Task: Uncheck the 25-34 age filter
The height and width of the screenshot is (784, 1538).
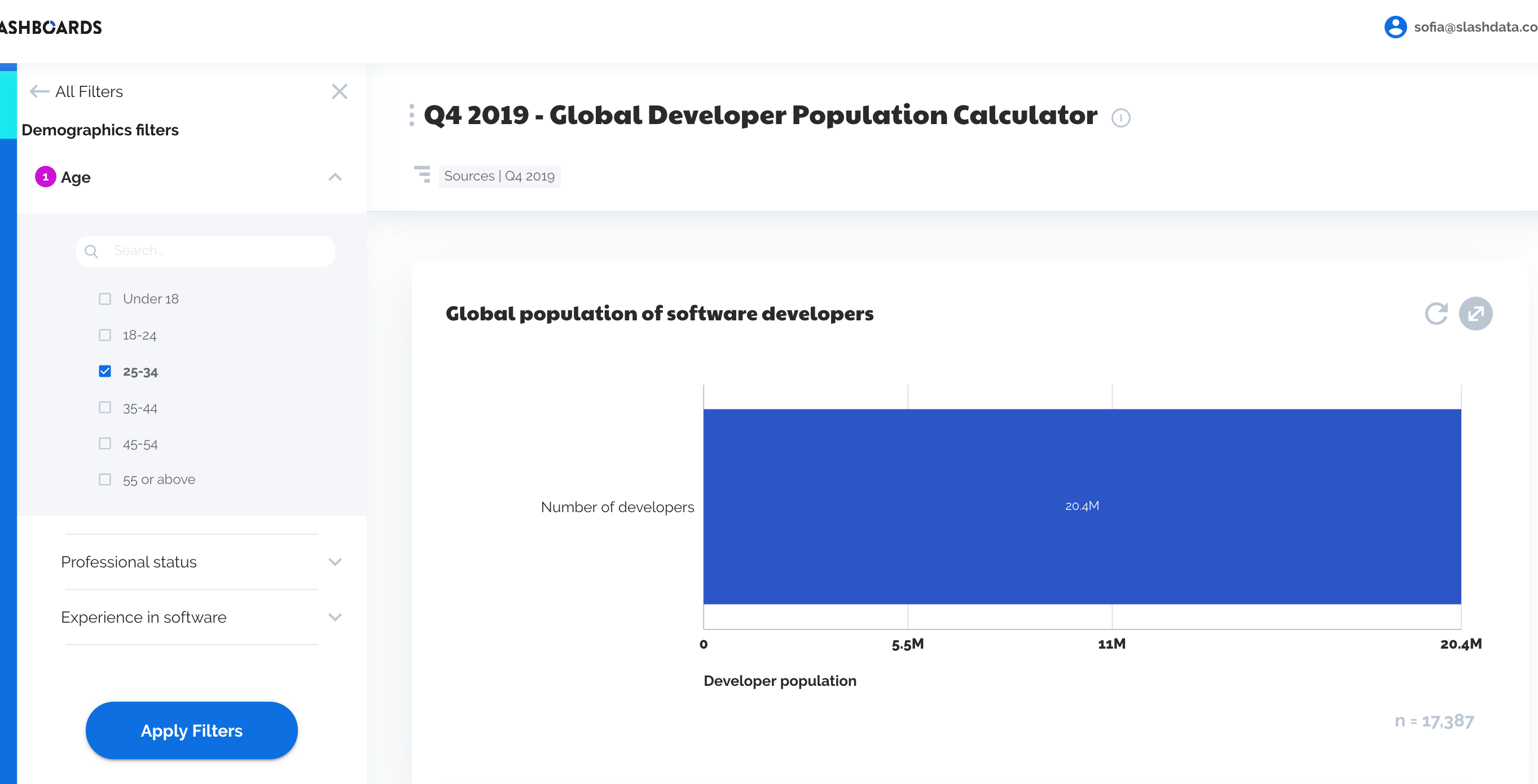Action: coord(105,371)
